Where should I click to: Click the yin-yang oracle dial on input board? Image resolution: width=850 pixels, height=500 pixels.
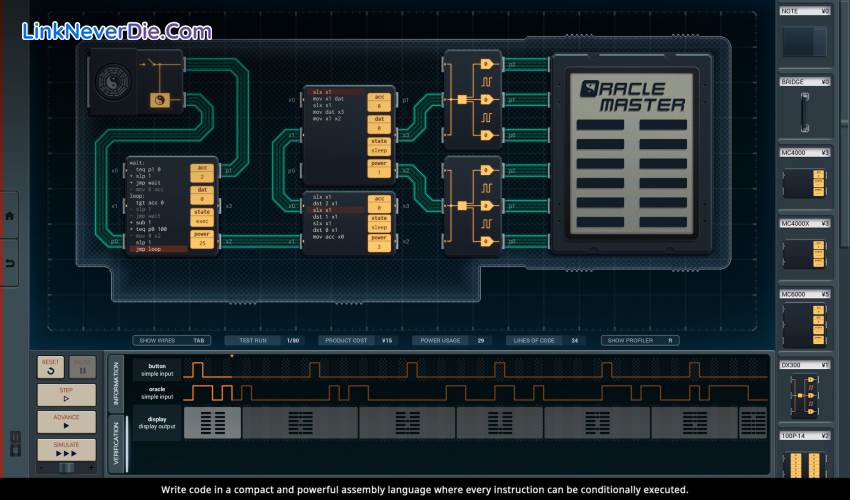(113, 81)
